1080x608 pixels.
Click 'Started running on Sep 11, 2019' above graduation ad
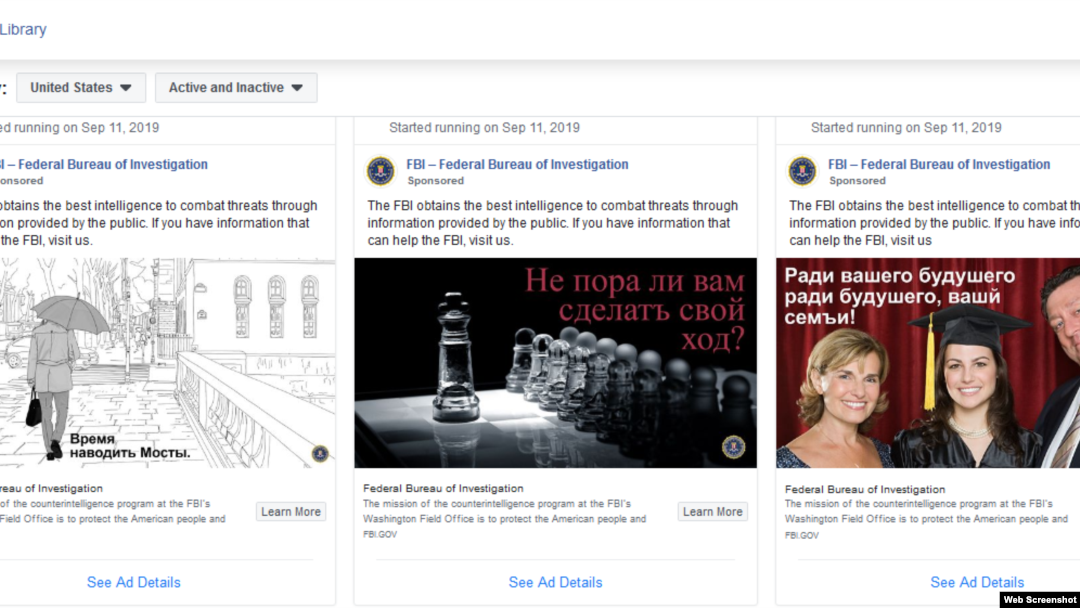point(906,127)
